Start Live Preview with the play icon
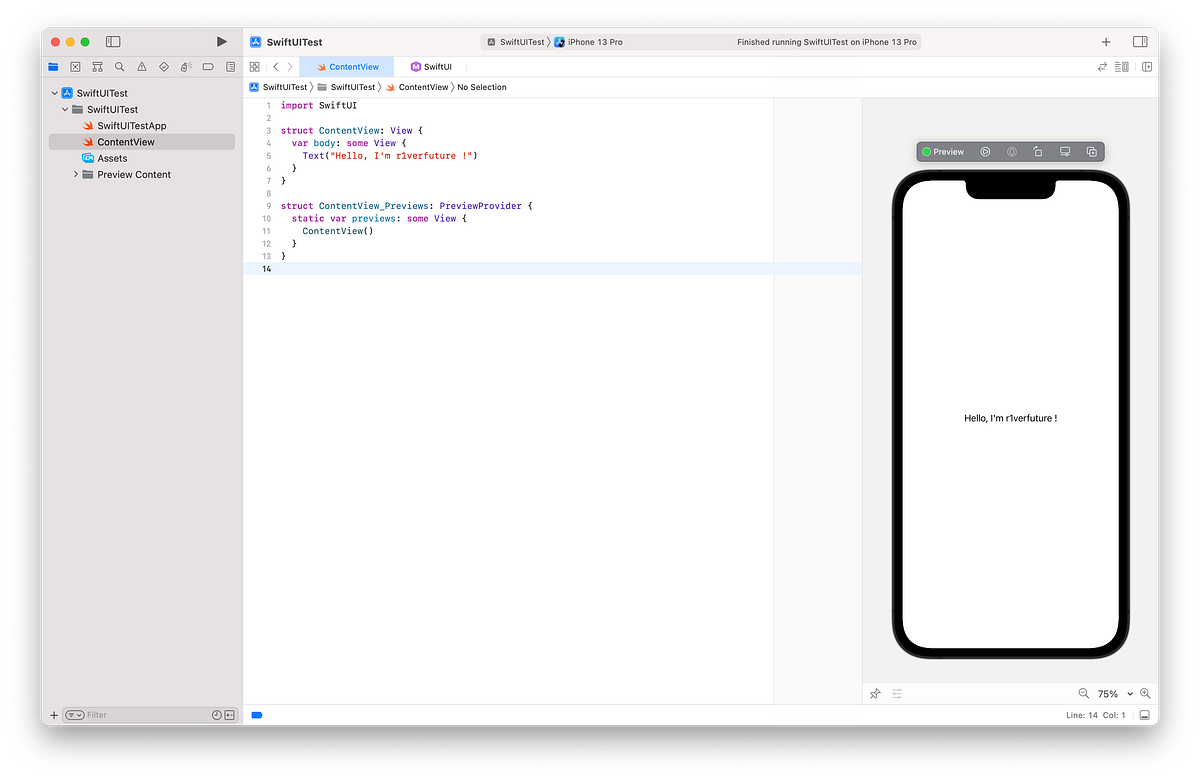The height and width of the screenshot is (780, 1200). [985, 151]
